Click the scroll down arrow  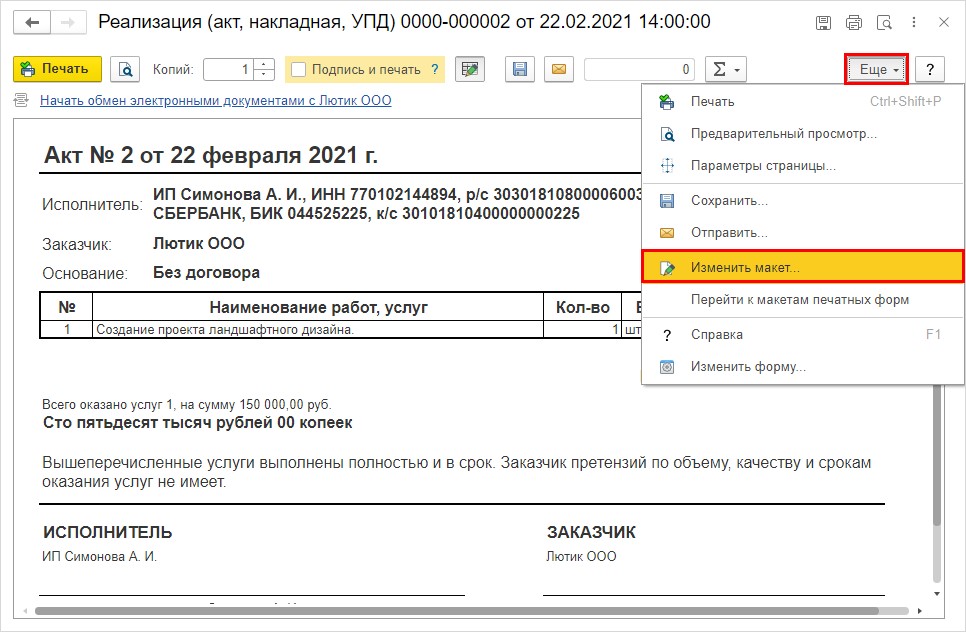click(x=937, y=594)
